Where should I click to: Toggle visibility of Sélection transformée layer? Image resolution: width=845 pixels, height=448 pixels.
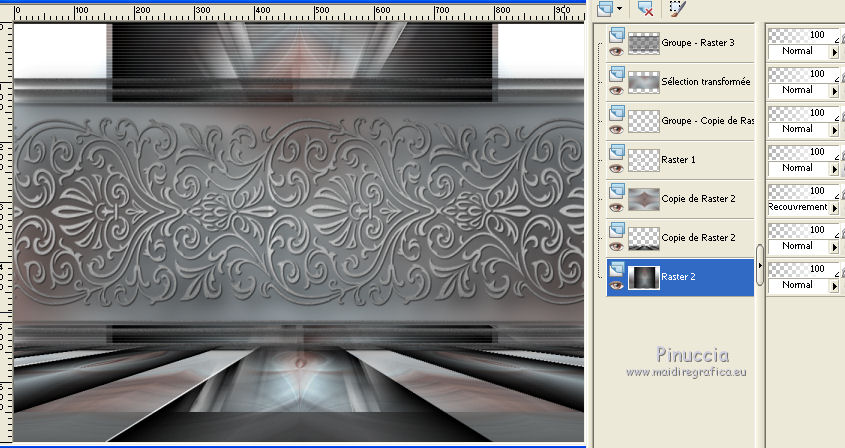point(616,90)
